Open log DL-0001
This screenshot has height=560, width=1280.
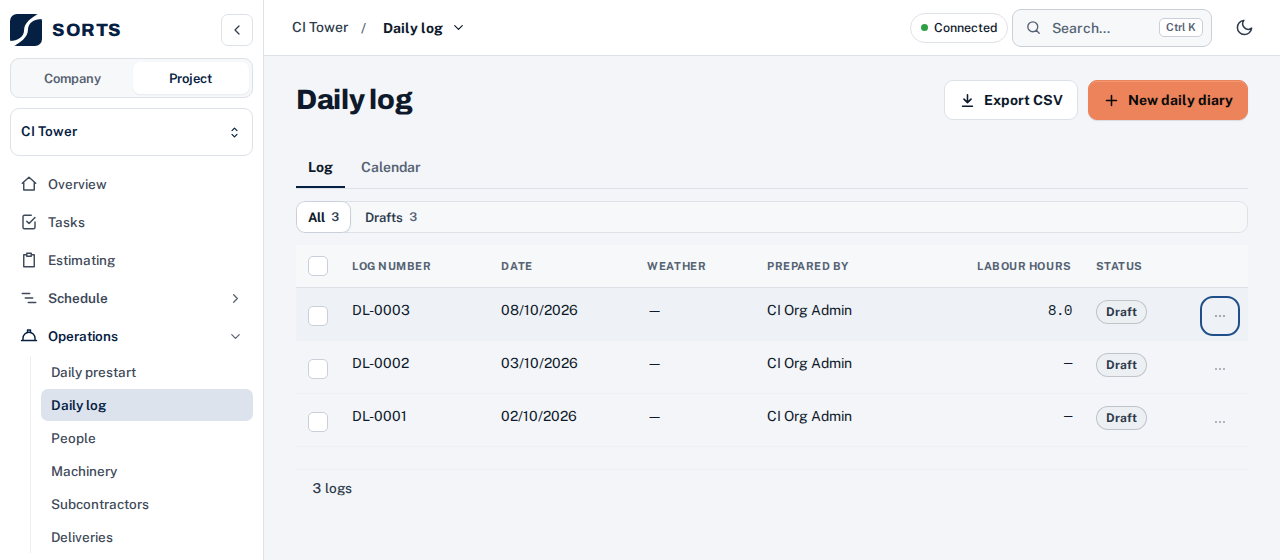(x=379, y=416)
